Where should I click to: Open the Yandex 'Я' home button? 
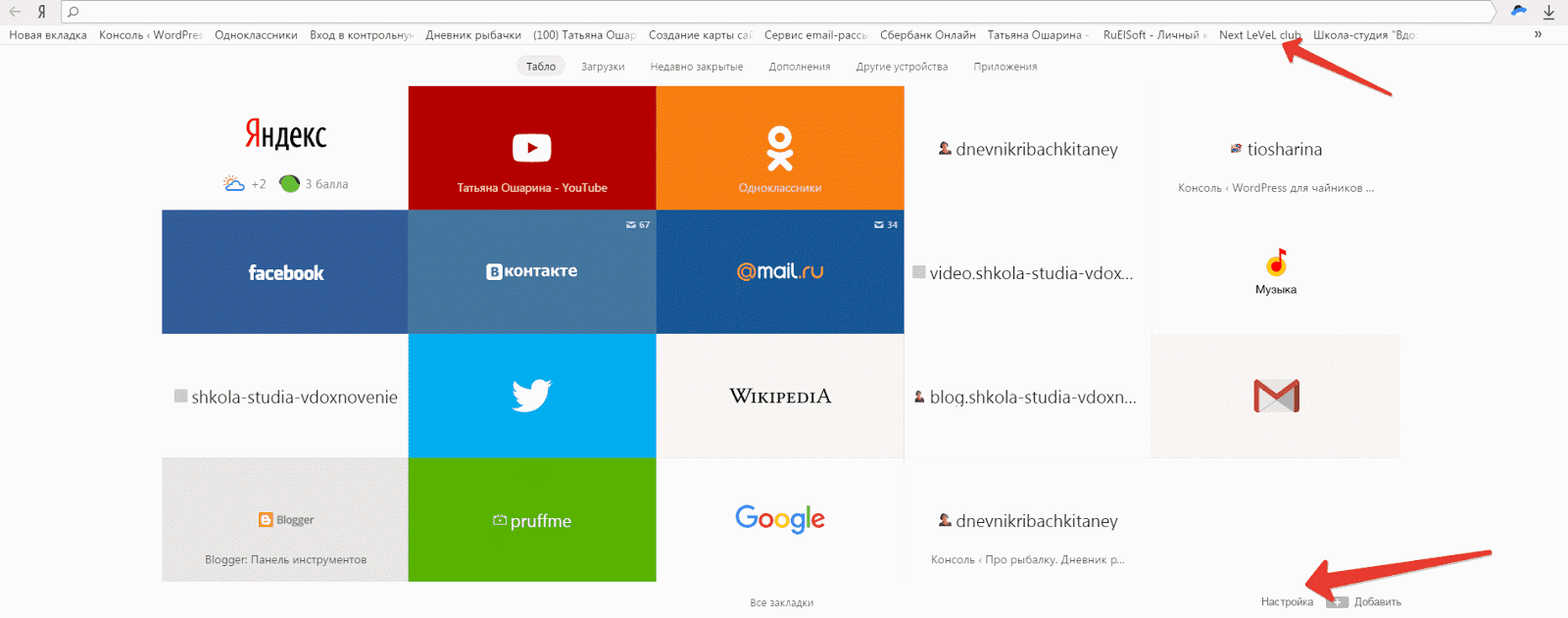41,12
